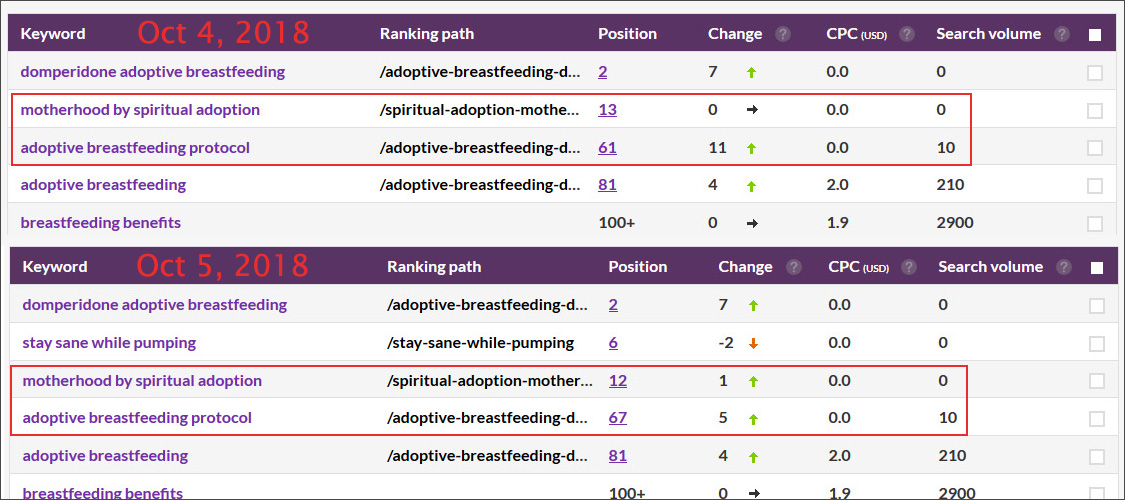Click help icon beside Change in top table
The image size is (1125, 500).
tap(783, 34)
